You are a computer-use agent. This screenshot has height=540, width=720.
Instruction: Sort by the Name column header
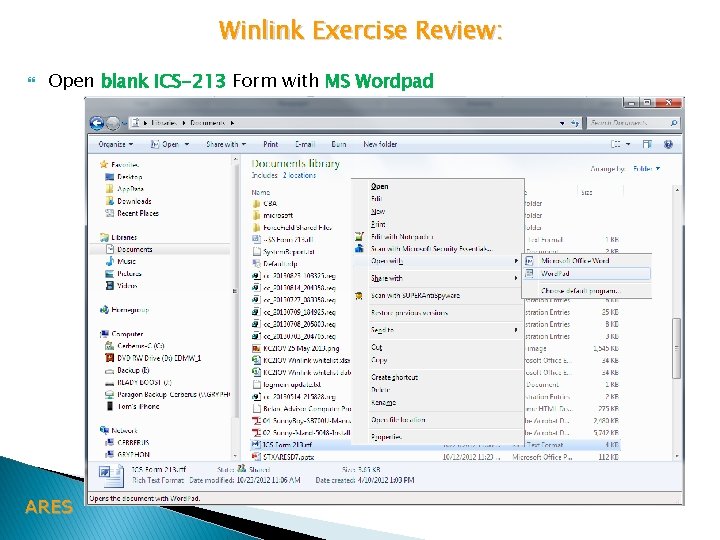[261, 192]
